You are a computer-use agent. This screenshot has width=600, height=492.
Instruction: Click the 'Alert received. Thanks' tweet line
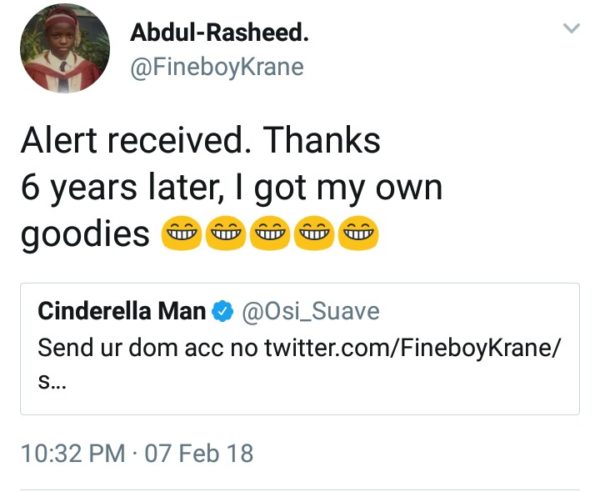(x=200, y=140)
